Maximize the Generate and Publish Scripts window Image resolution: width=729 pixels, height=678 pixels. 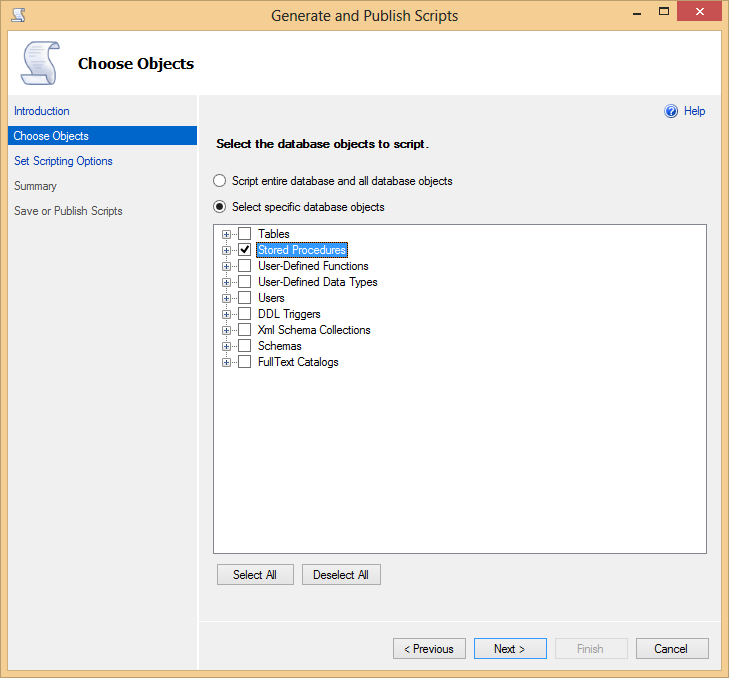coord(664,12)
